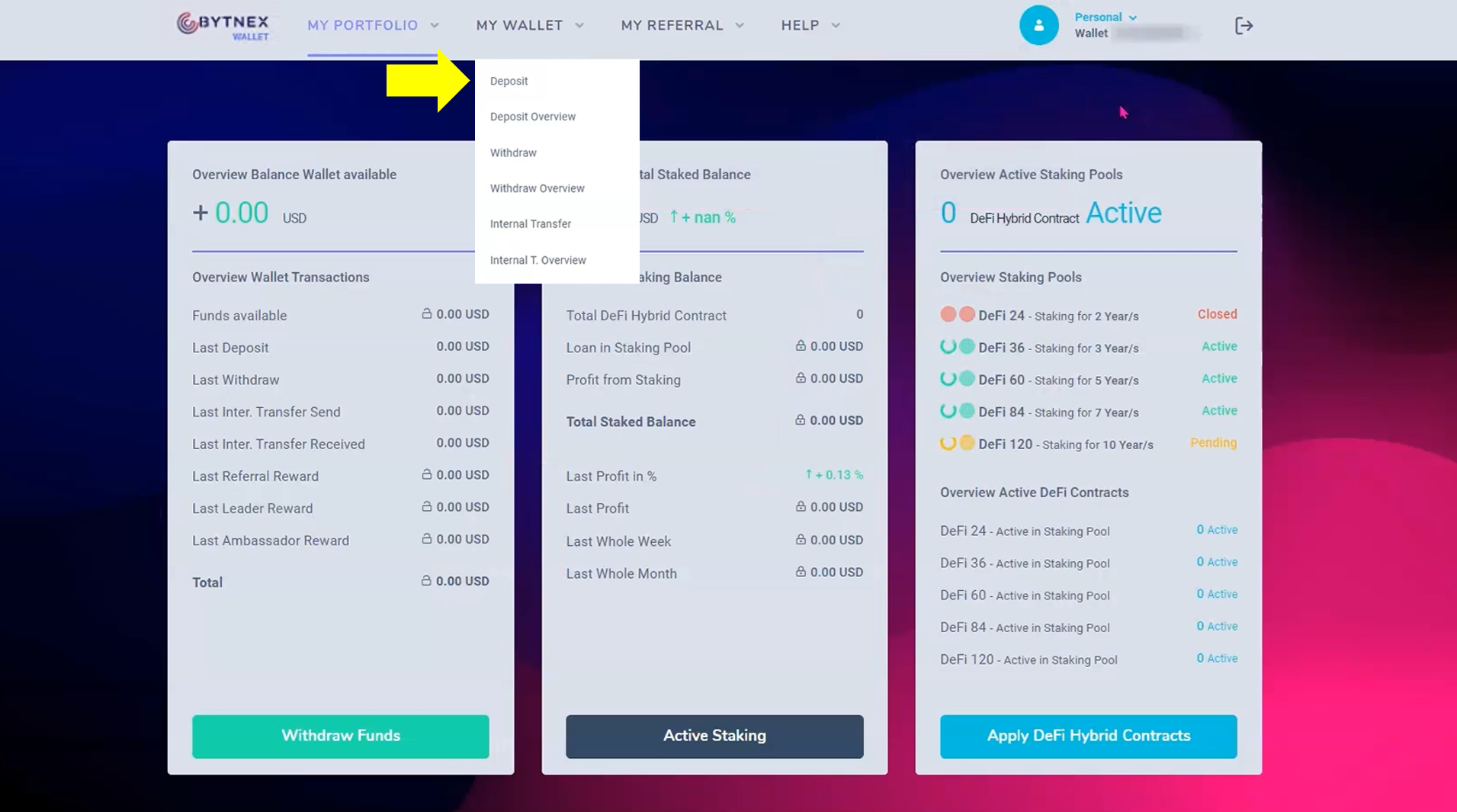Click the DeFi 120 pending pool icon

tap(948, 443)
